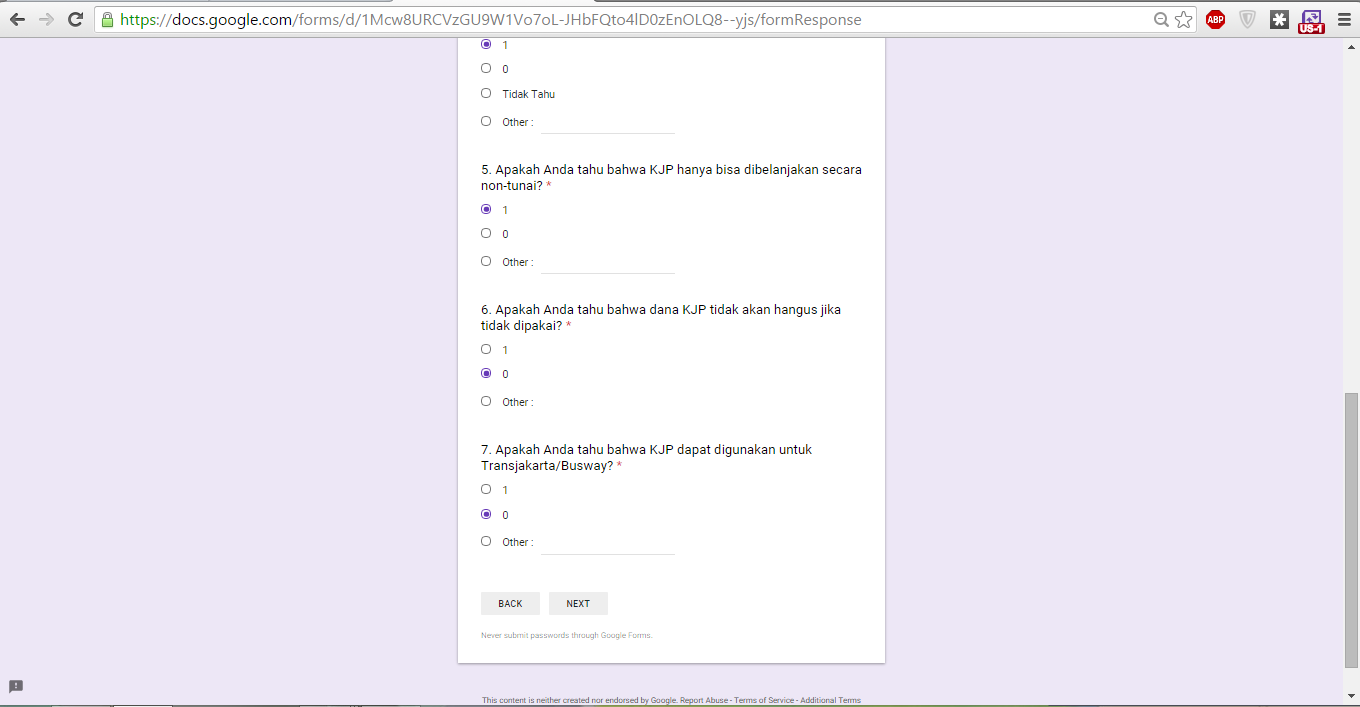Viewport: 1360px width, 707px height.
Task: Select option 1 for question 5 non-tunai
Action: pos(486,209)
